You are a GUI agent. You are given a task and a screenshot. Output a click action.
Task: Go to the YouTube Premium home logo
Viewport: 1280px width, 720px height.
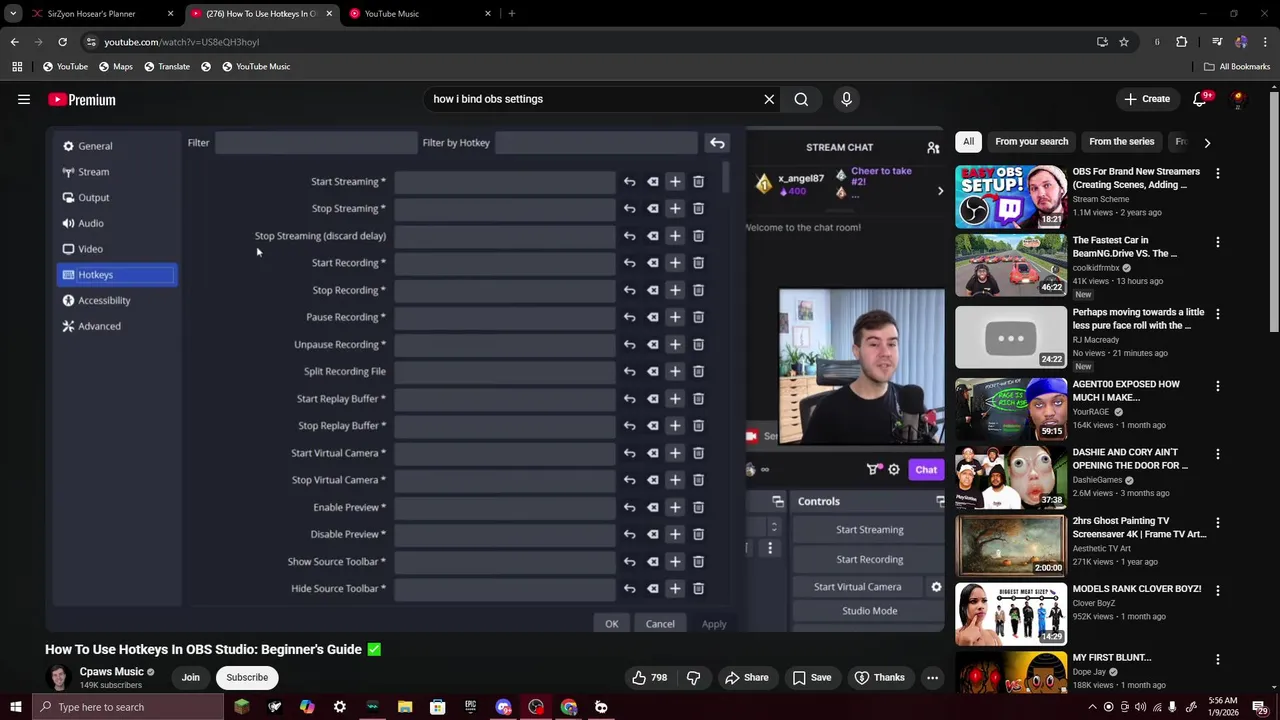[82, 99]
